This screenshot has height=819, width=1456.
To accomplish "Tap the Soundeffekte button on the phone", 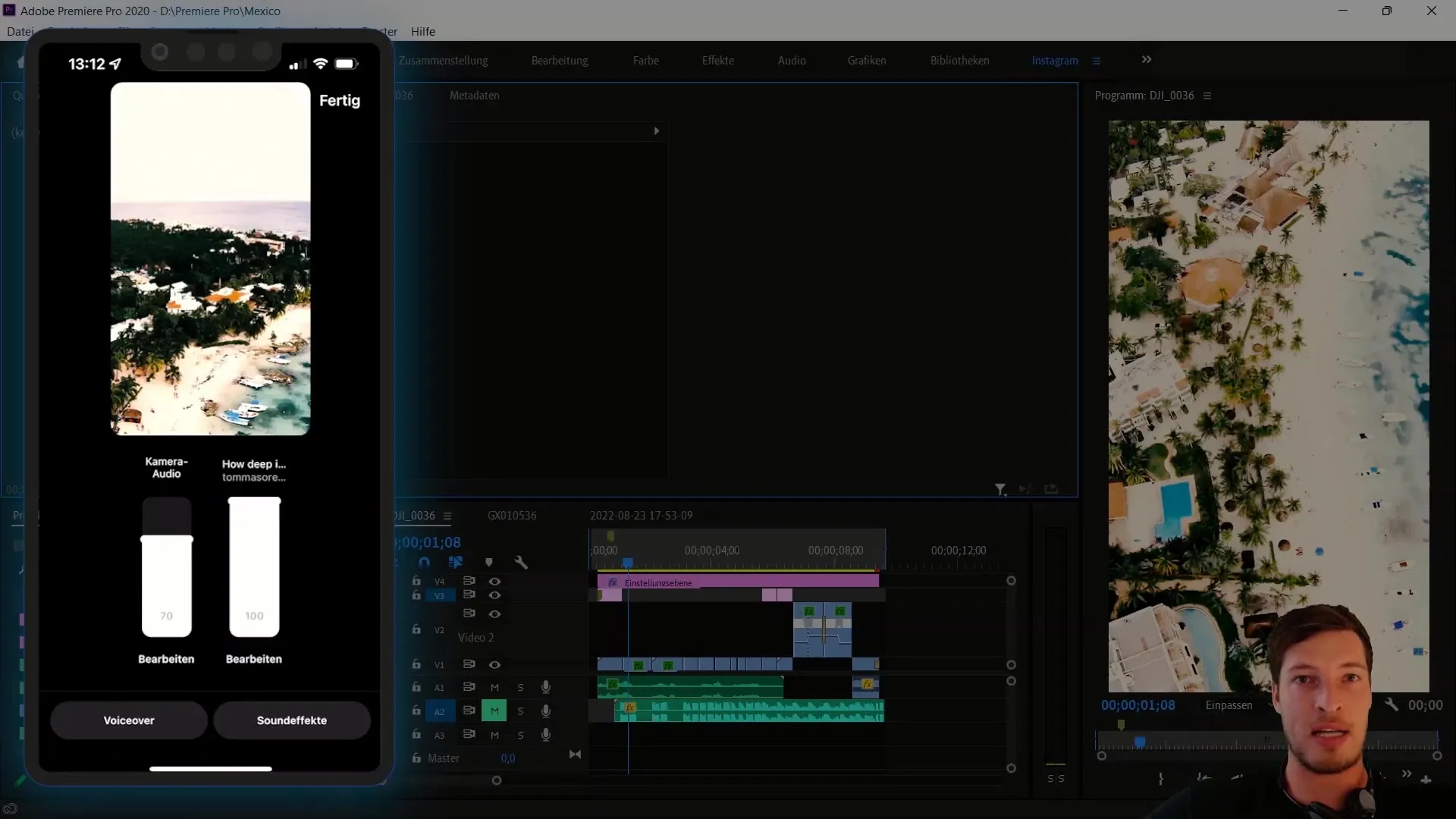I will point(292,720).
